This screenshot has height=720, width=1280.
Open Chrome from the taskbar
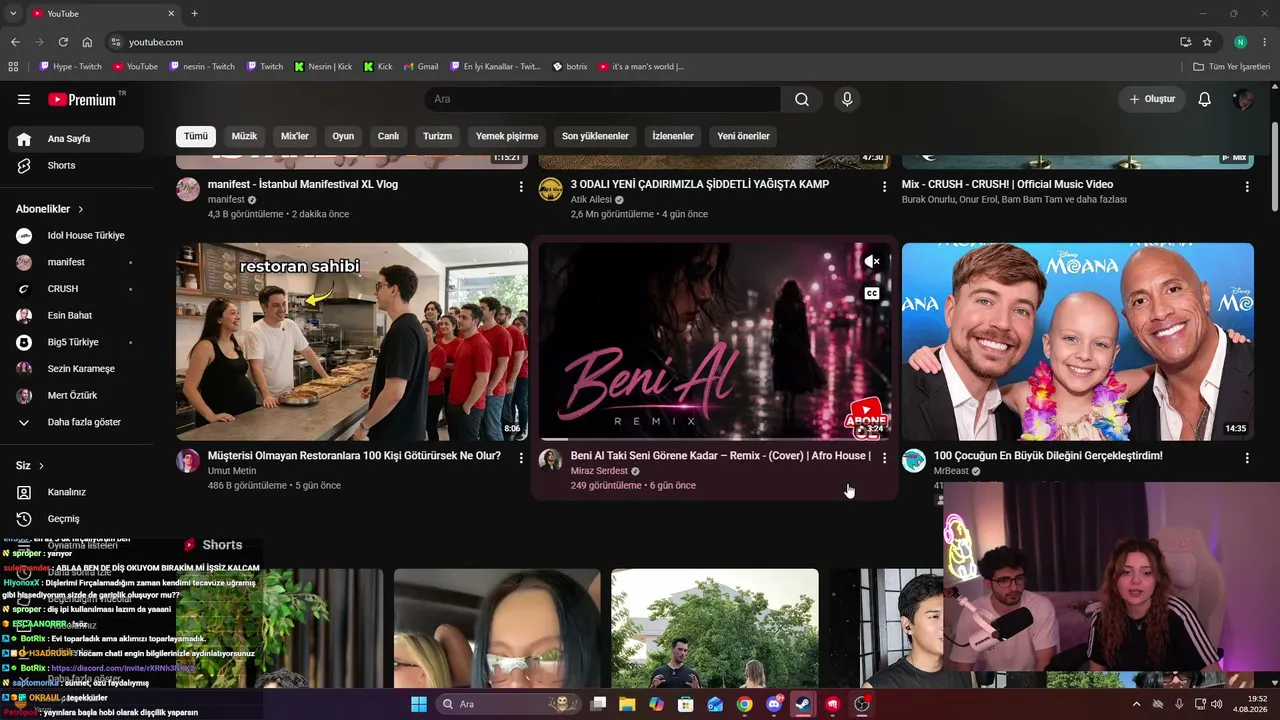click(x=744, y=704)
